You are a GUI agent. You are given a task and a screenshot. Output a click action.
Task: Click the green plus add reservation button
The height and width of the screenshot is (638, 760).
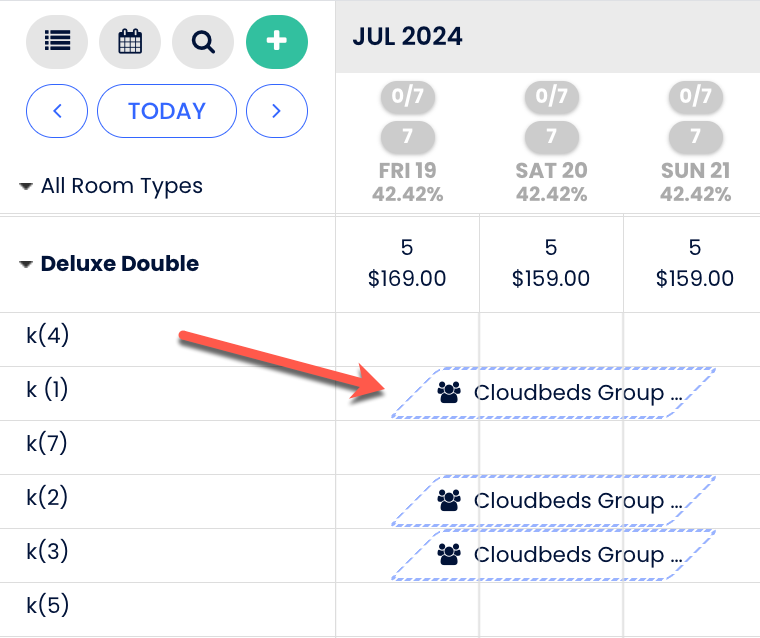(x=277, y=41)
